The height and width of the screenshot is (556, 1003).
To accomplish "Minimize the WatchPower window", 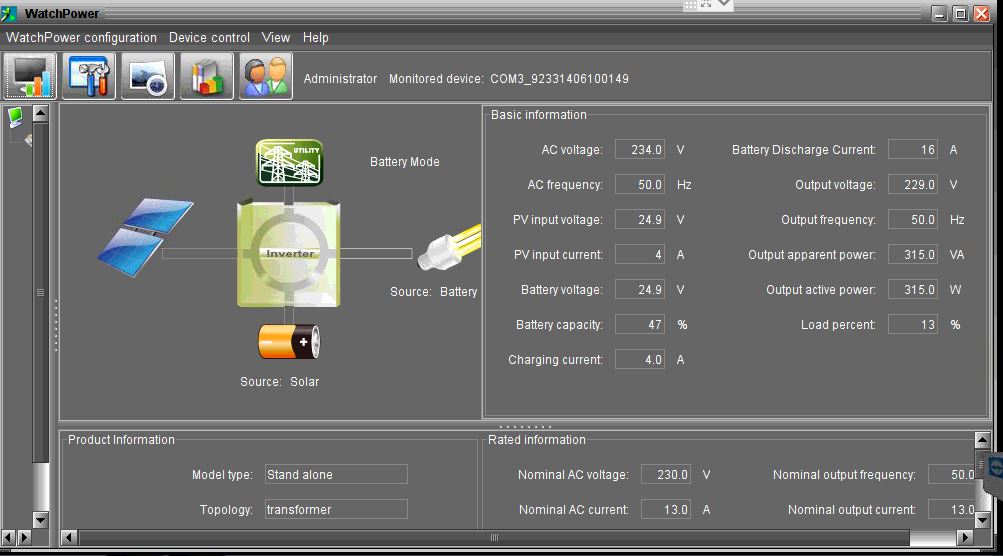I will tap(939, 13).
